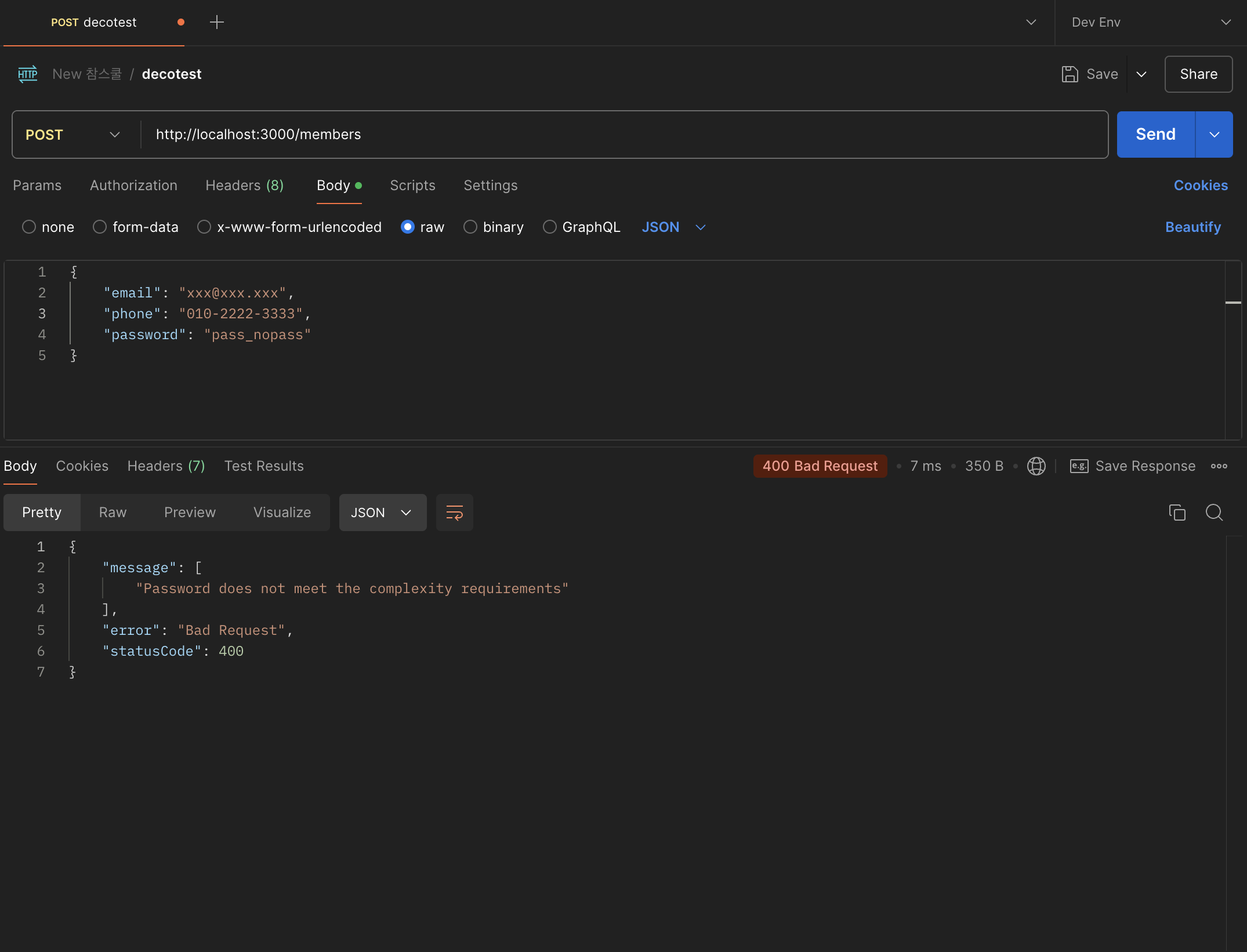Click the search response magnifier icon
This screenshot has height=952, width=1247.
click(1214, 513)
